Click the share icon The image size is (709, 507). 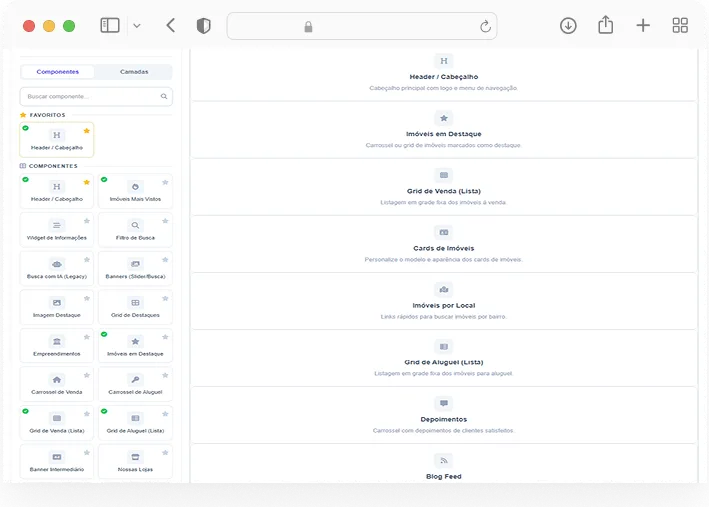tap(605, 25)
